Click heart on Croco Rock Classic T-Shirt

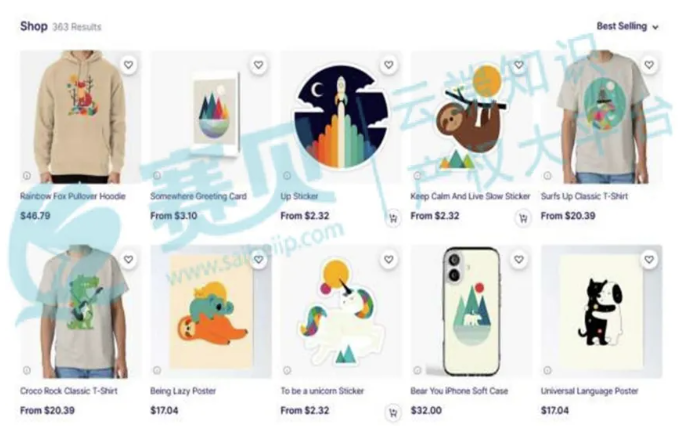coord(128,259)
